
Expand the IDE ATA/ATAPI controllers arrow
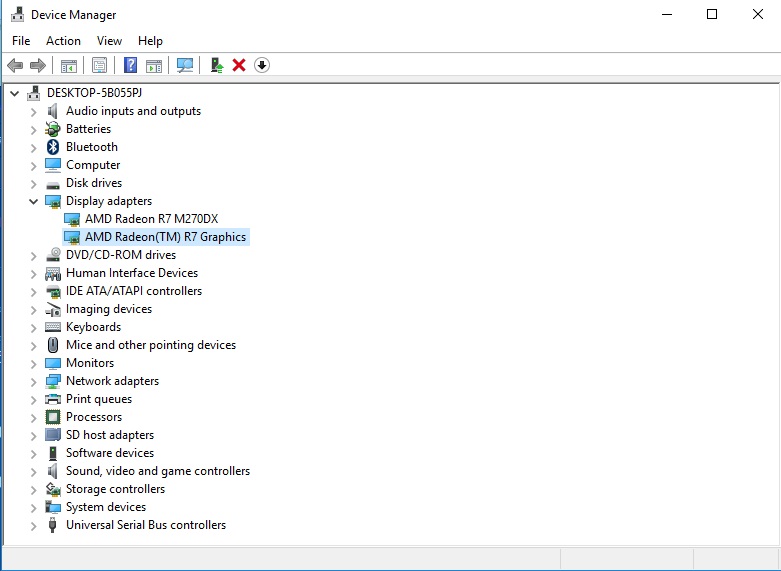point(33,291)
